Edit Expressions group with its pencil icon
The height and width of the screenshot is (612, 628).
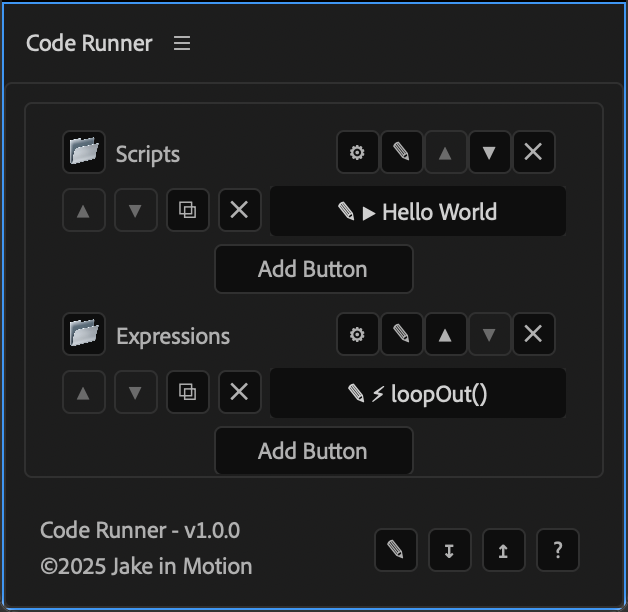(401, 334)
